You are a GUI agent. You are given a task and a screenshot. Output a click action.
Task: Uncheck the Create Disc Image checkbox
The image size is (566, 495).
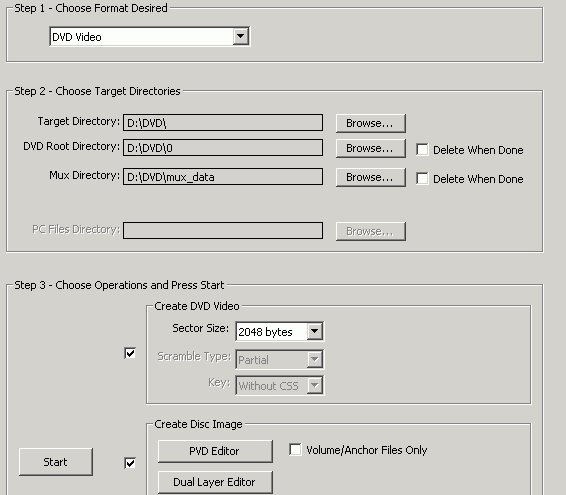(x=130, y=463)
